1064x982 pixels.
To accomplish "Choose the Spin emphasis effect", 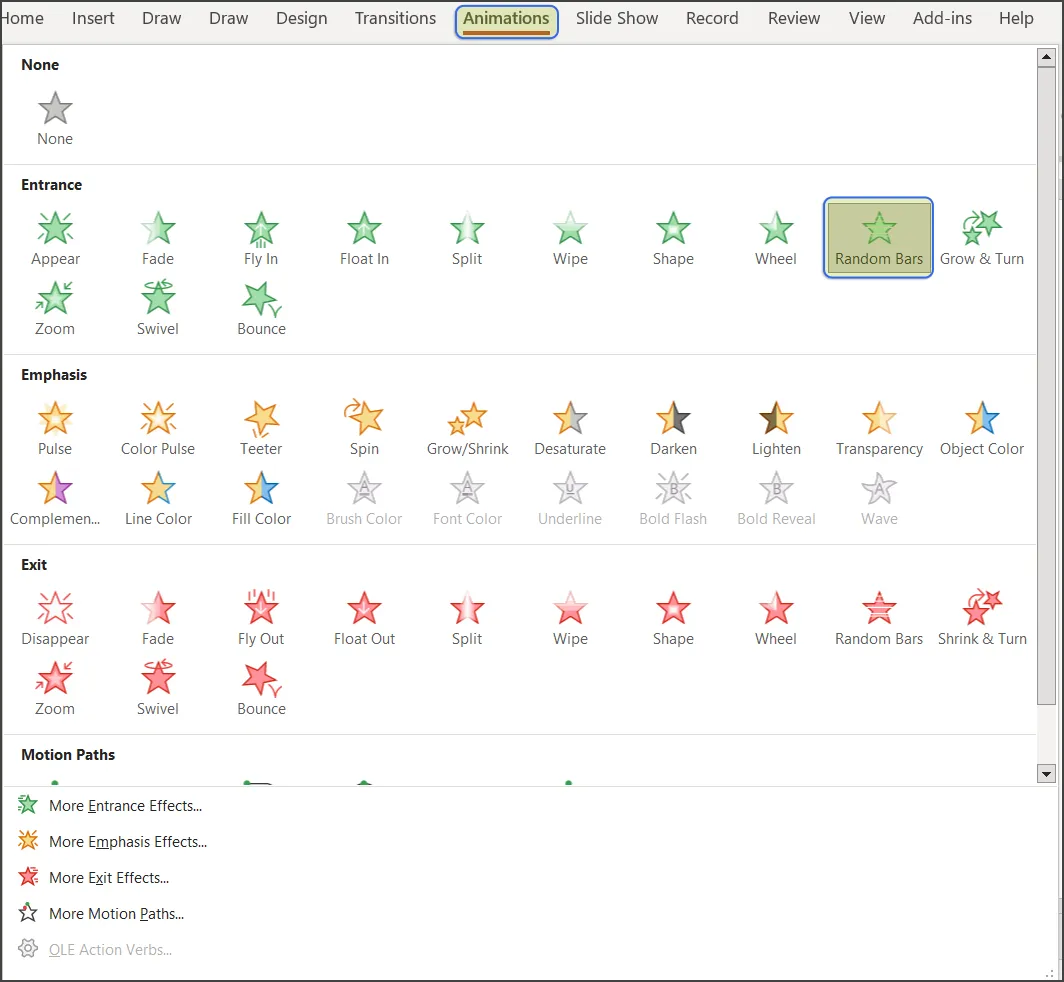I will click(364, 428).
